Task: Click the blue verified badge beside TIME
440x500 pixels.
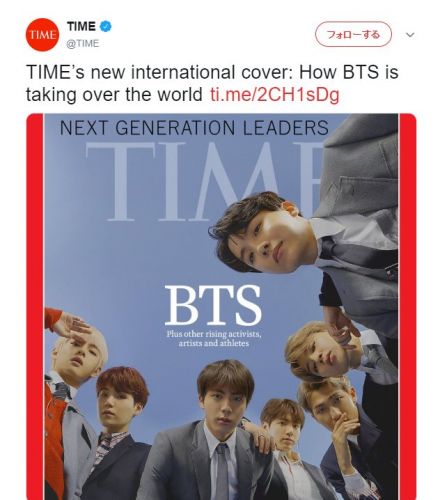Action: pos(106,26)
